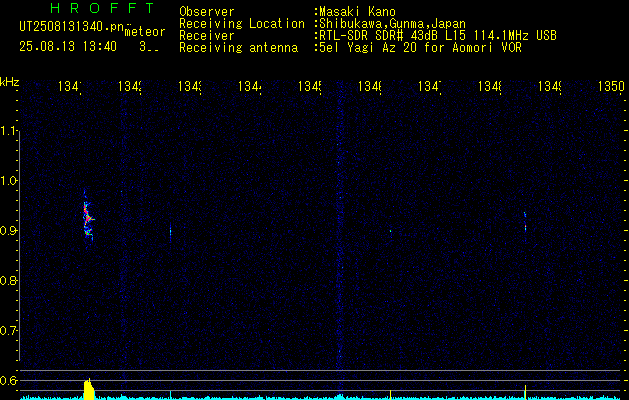Click the 'Receiving Location' label
This screenshot has height=400, width=629.
click(242, 24)
